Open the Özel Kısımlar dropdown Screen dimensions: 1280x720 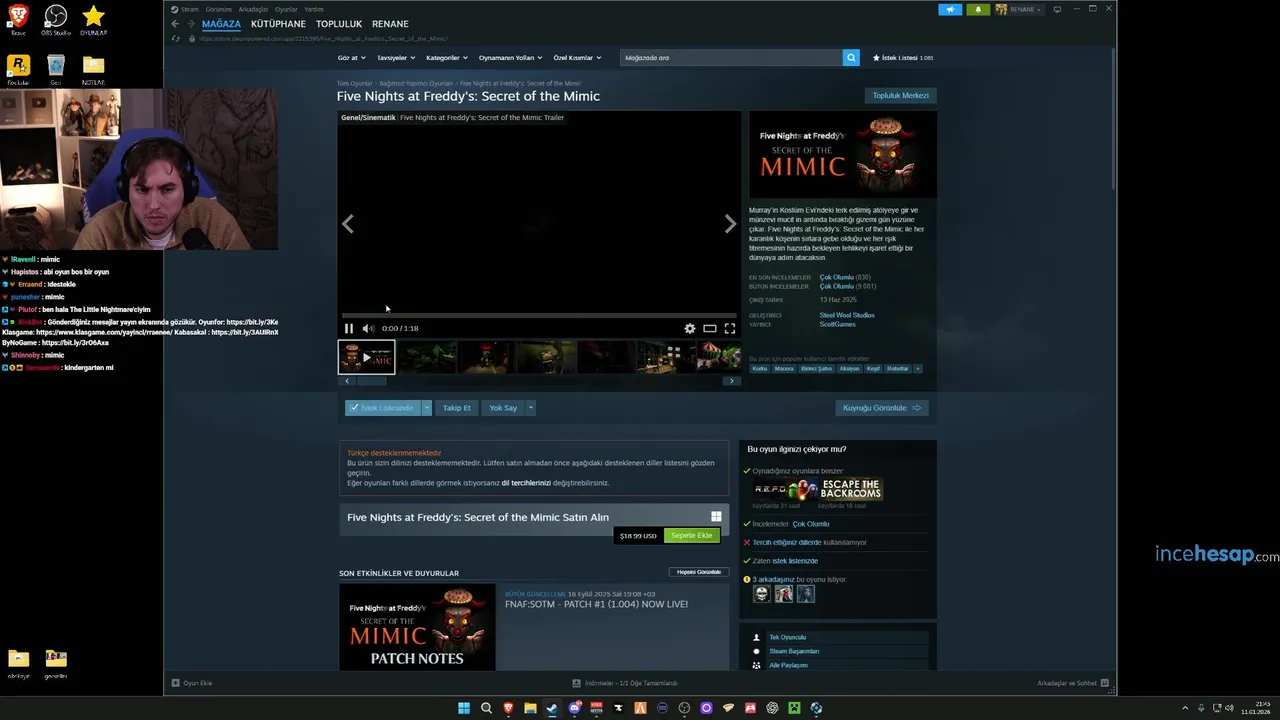[576, 58]
